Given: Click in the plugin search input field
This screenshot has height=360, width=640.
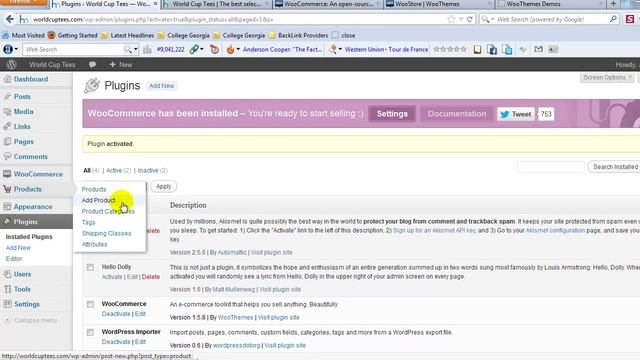Looking at the screenshot, I should [x=551, y=167].
